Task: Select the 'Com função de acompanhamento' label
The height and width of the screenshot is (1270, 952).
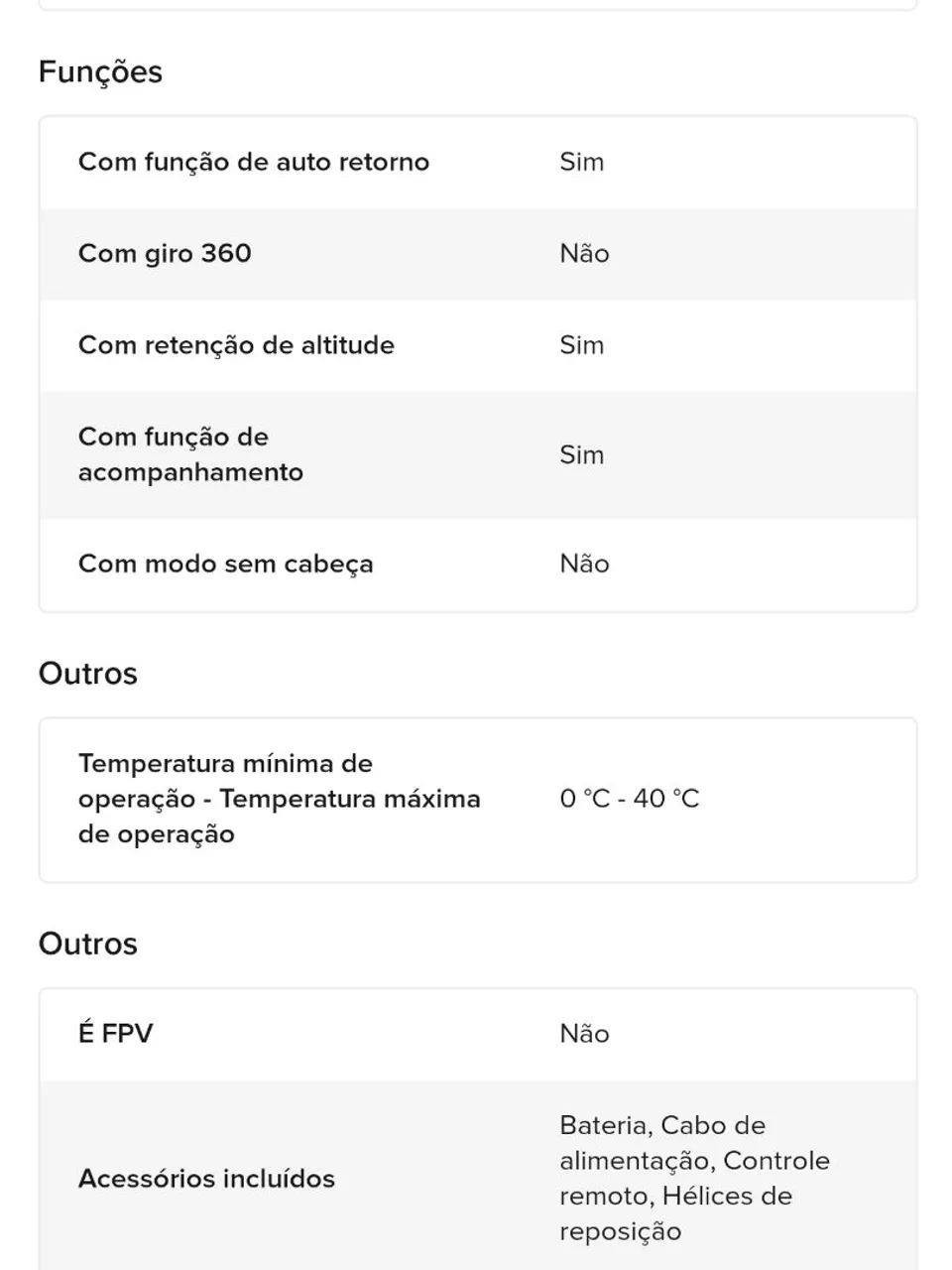Action: [190, 454]
